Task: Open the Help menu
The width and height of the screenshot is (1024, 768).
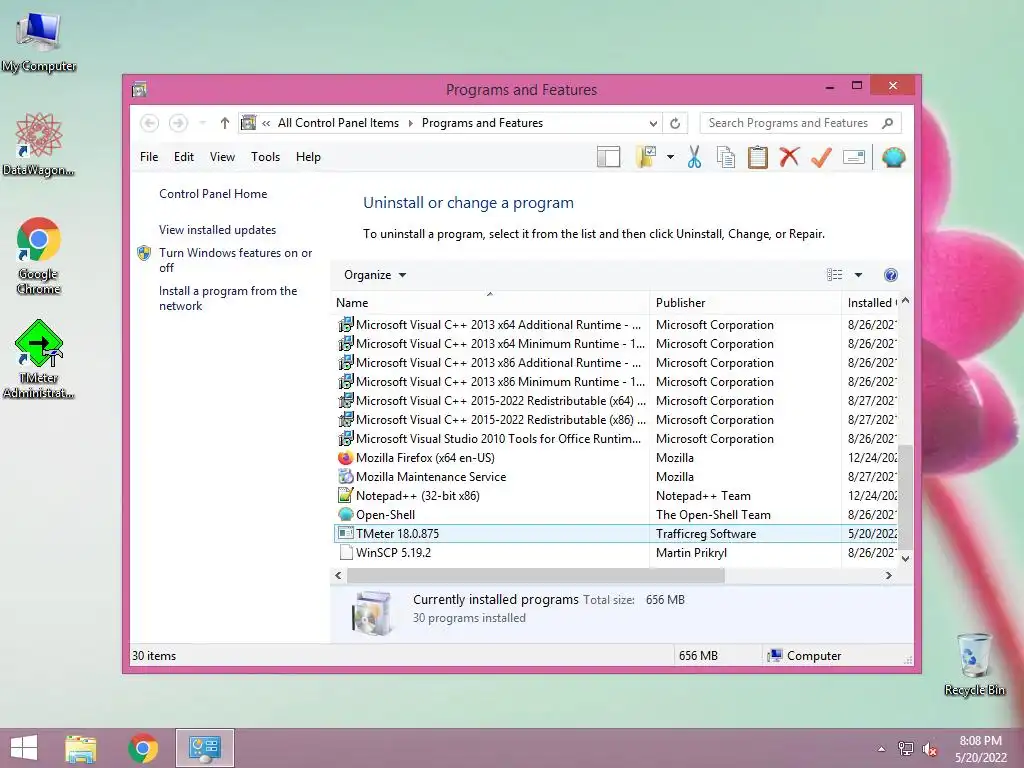Action: pos(308,157)
